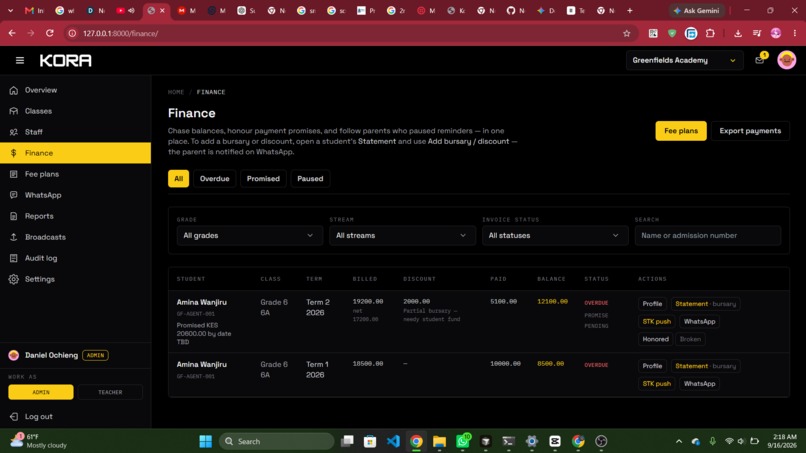Click the address bar URL

[120, 33]
